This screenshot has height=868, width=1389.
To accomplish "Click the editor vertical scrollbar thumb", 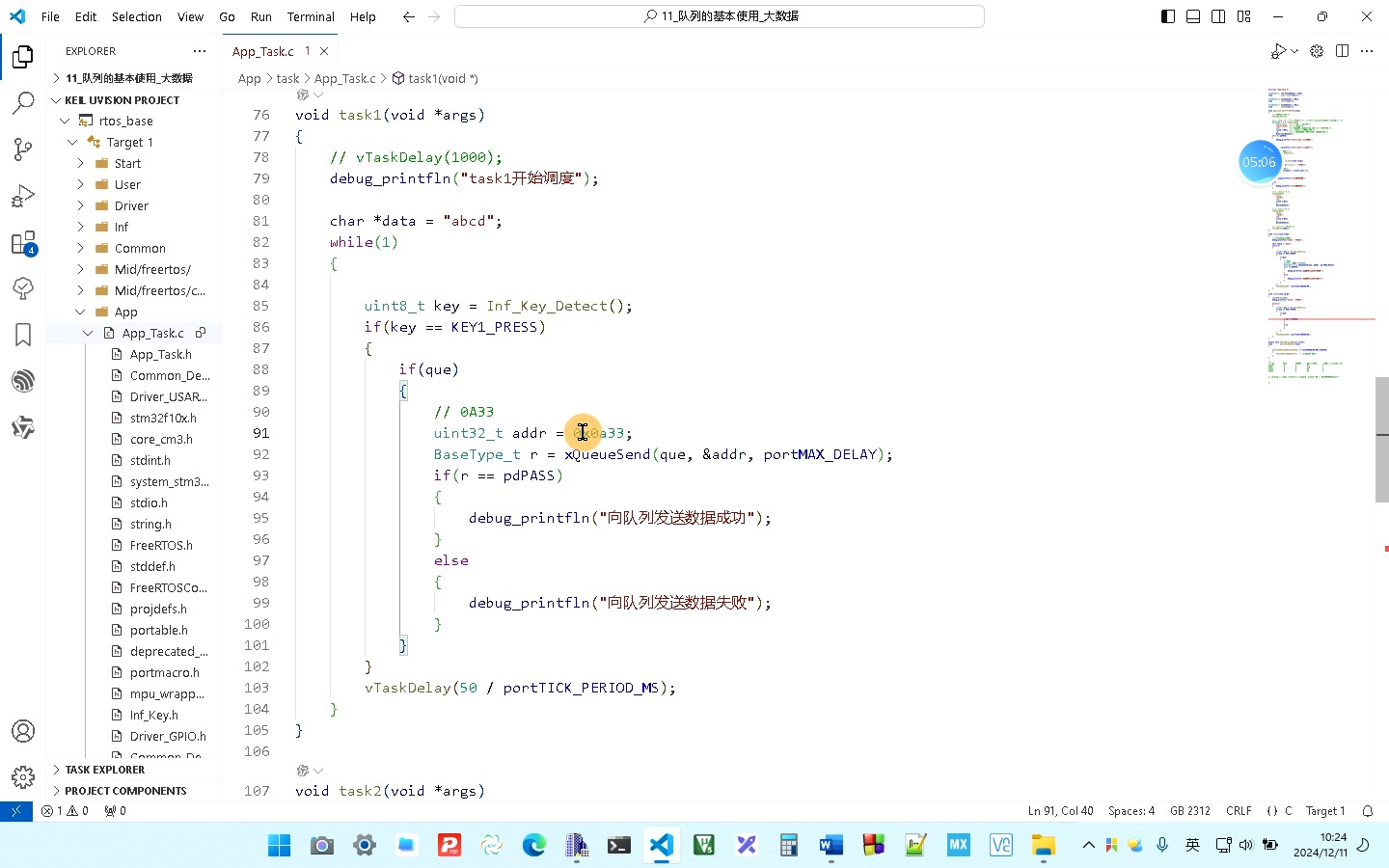I will pos(1381,440).
